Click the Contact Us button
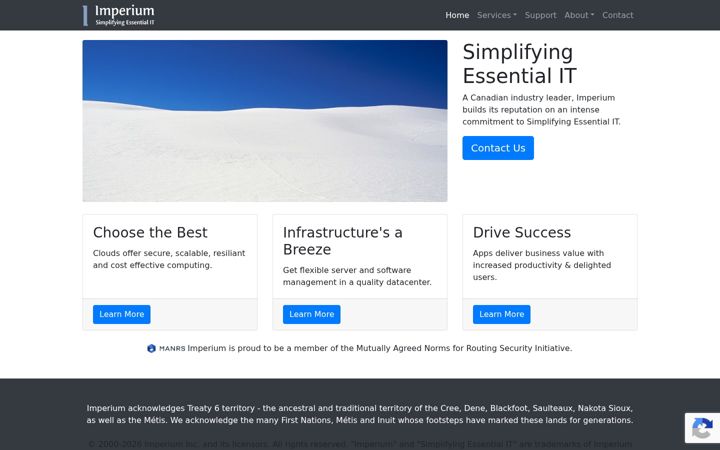This screenshot has width=720, height=450. coord(498,148)
